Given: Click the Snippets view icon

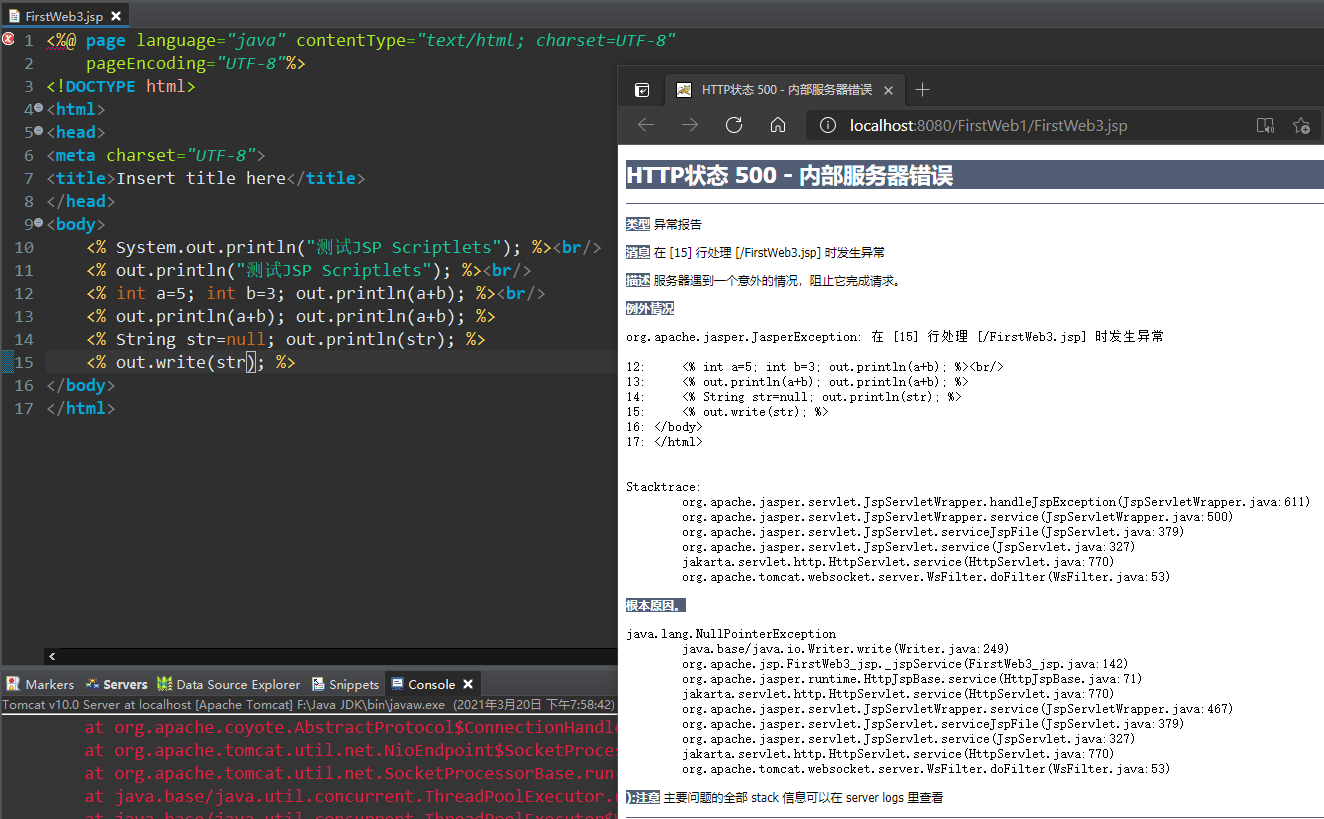Looking at the screenshot, I should 318,684.
